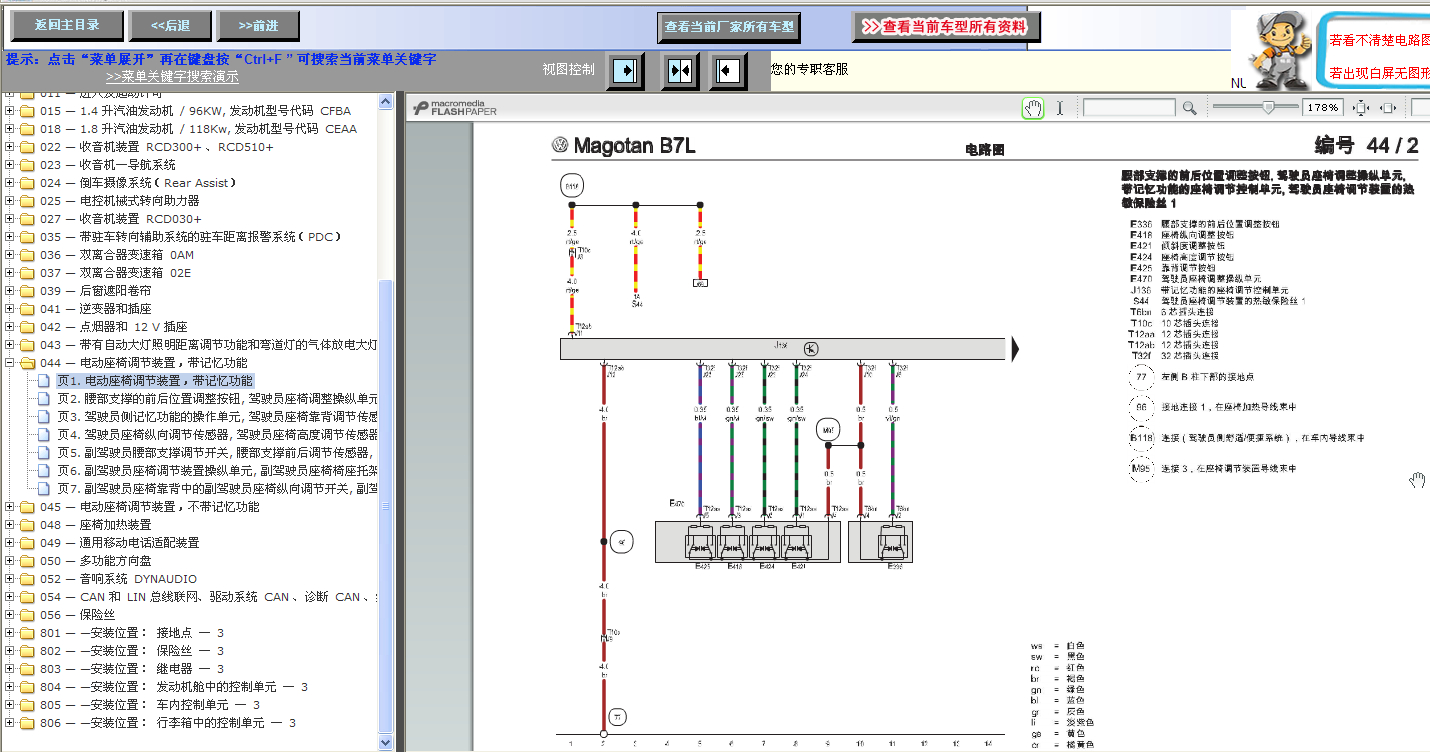Viewport: 1430px width, 752px height.
Task: Expand the 050 多功能方向盘 node
Action: tap(9, 561)
